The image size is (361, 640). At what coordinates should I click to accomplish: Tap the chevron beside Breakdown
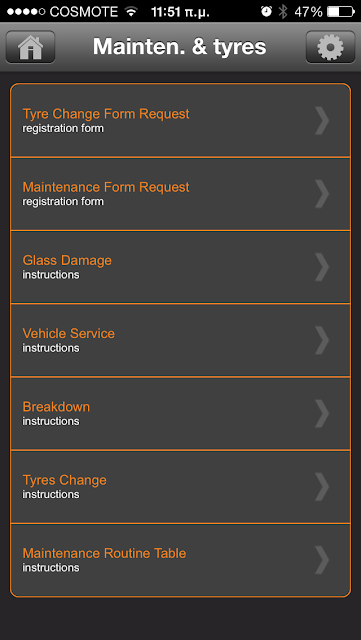322,413
